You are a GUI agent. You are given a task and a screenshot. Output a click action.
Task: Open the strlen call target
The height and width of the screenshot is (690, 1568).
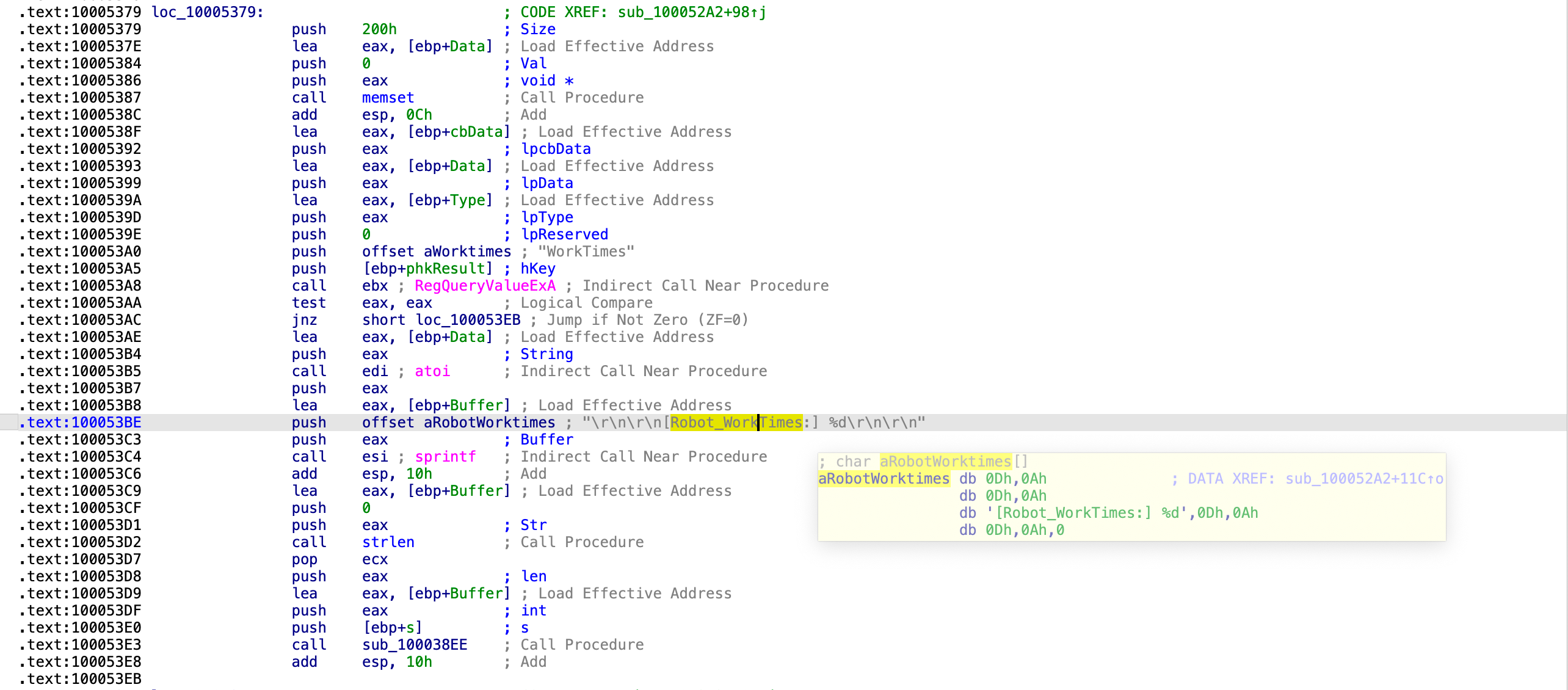coord(388,542)
